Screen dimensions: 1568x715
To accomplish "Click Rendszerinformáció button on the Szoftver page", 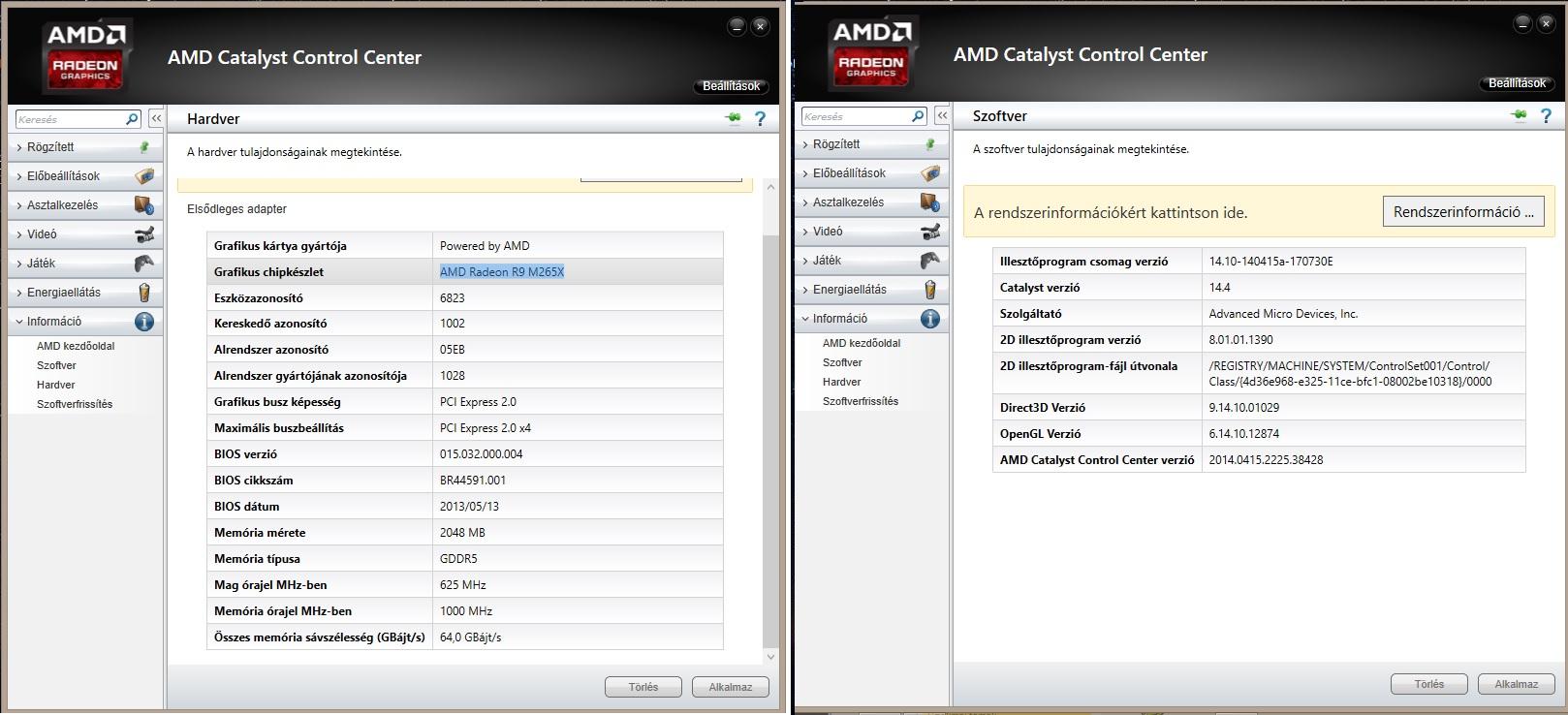I will click(x=1463, y=212).
